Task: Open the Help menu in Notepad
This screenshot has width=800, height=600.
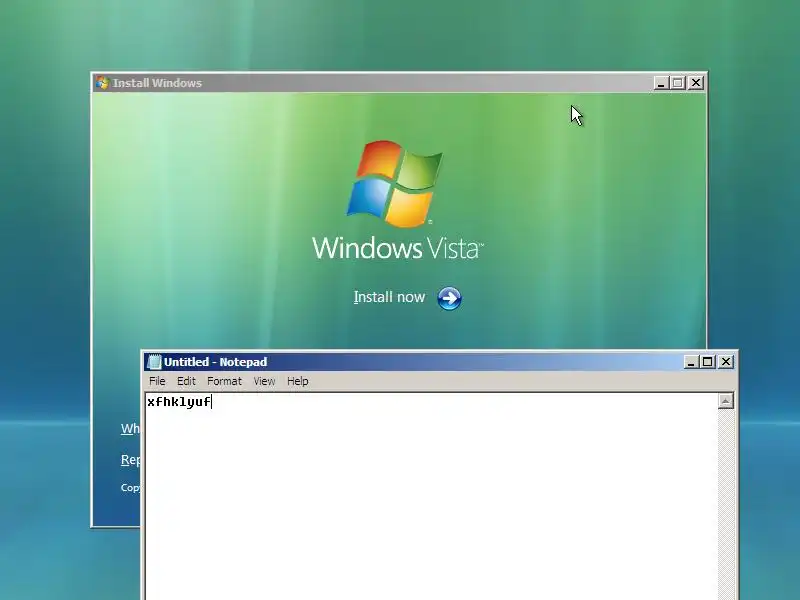Action: point(297,381)
